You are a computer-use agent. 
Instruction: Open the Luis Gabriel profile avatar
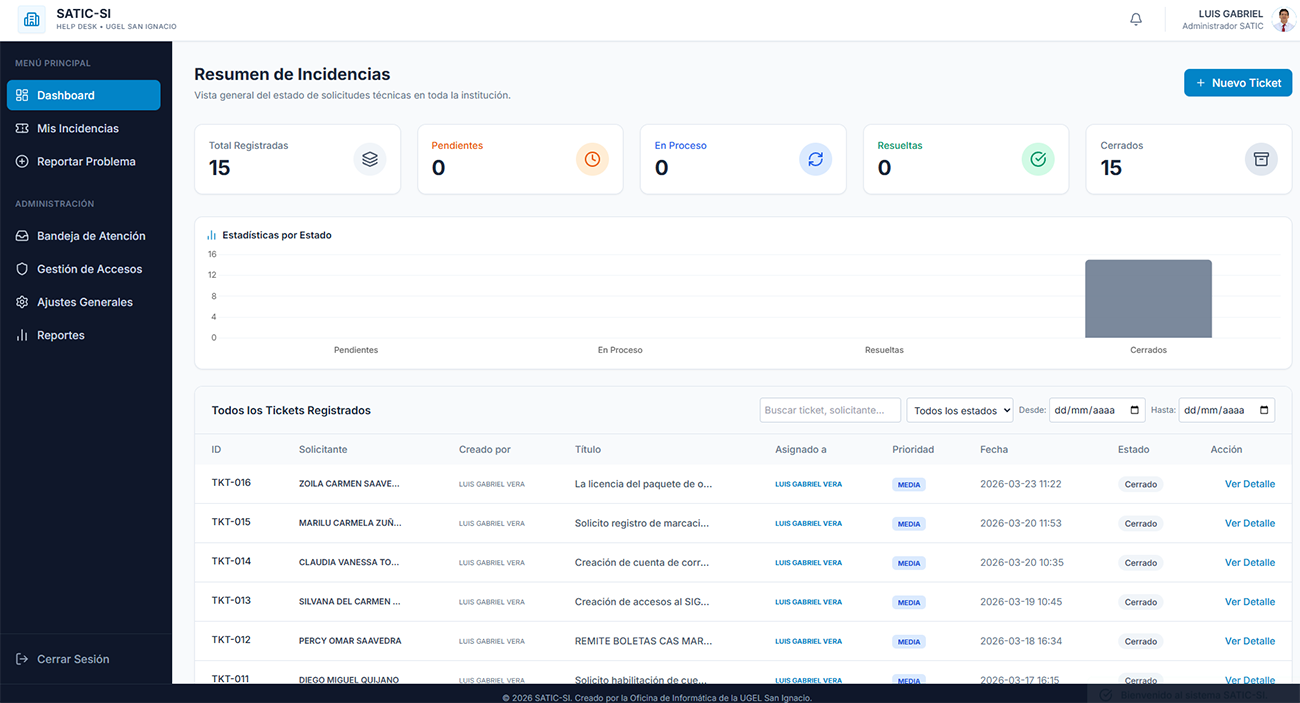click(x=1283, y=20)
